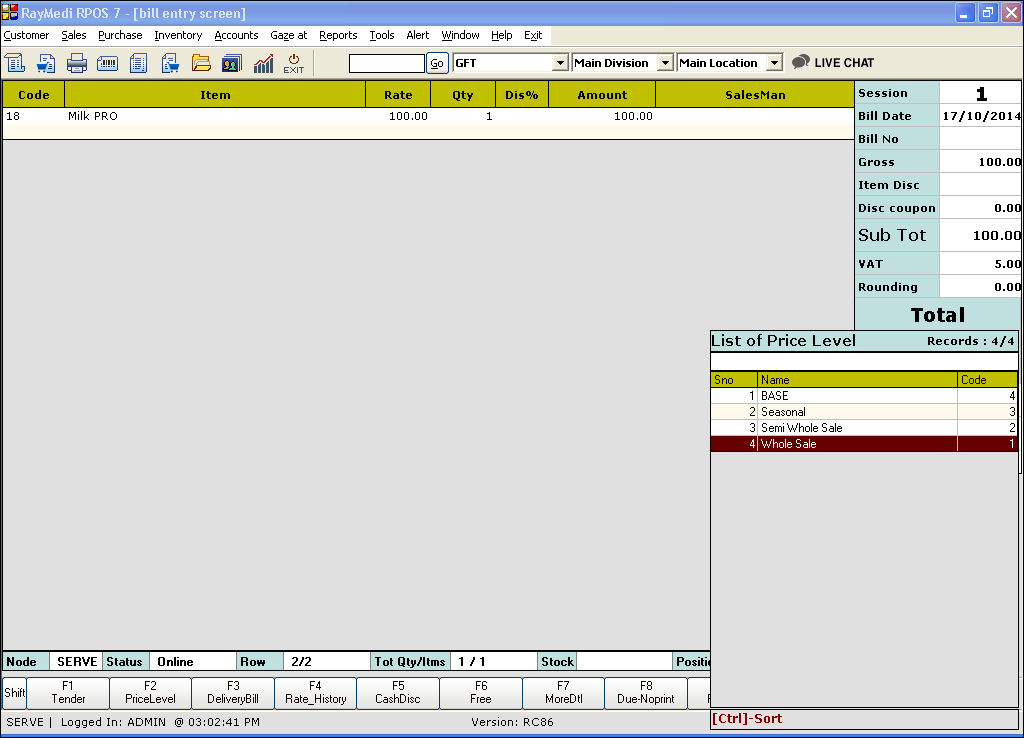
Task: Click the EXIT power icon in the toolbar
Action: (x=293, y=63)
